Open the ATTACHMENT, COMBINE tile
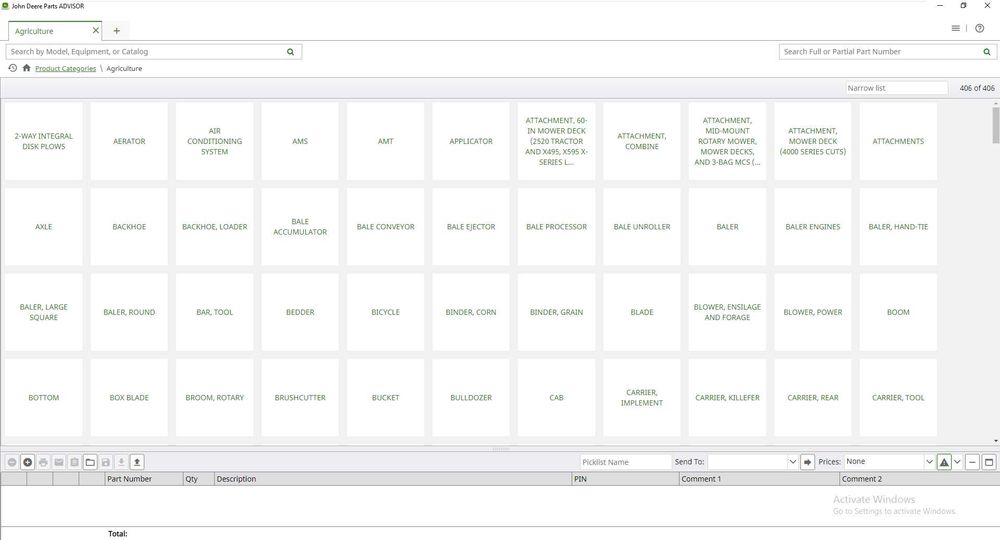This screenshot has width=1000, height=540. pos(642,141)
